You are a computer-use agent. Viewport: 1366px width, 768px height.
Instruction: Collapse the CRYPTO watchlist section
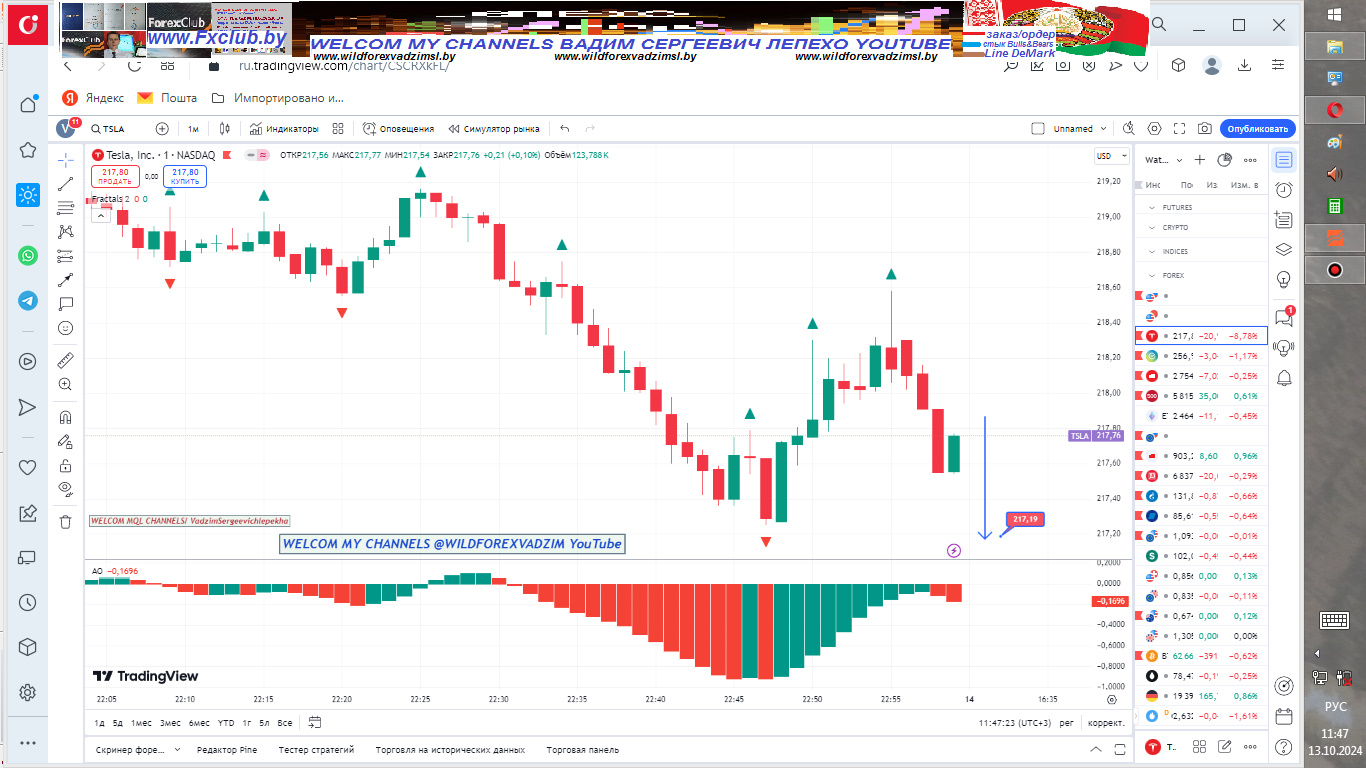click(x=1152, y=228)
